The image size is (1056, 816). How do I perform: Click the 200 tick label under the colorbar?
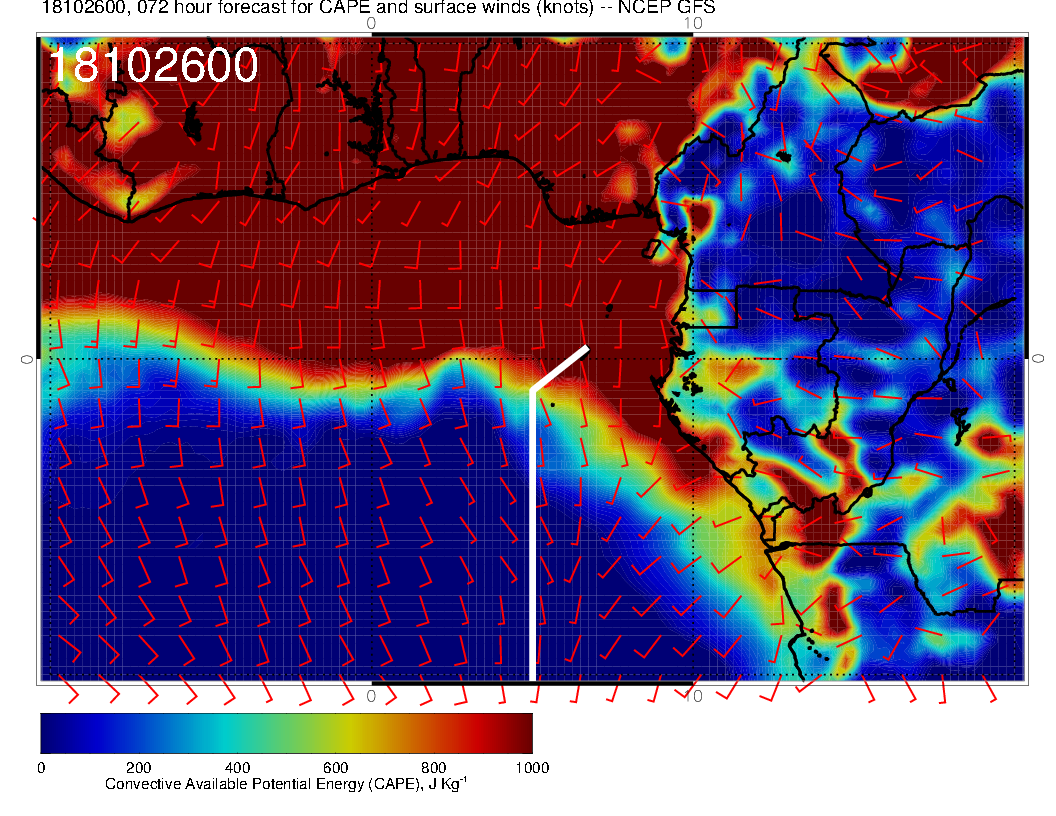(x=139, y=768)
